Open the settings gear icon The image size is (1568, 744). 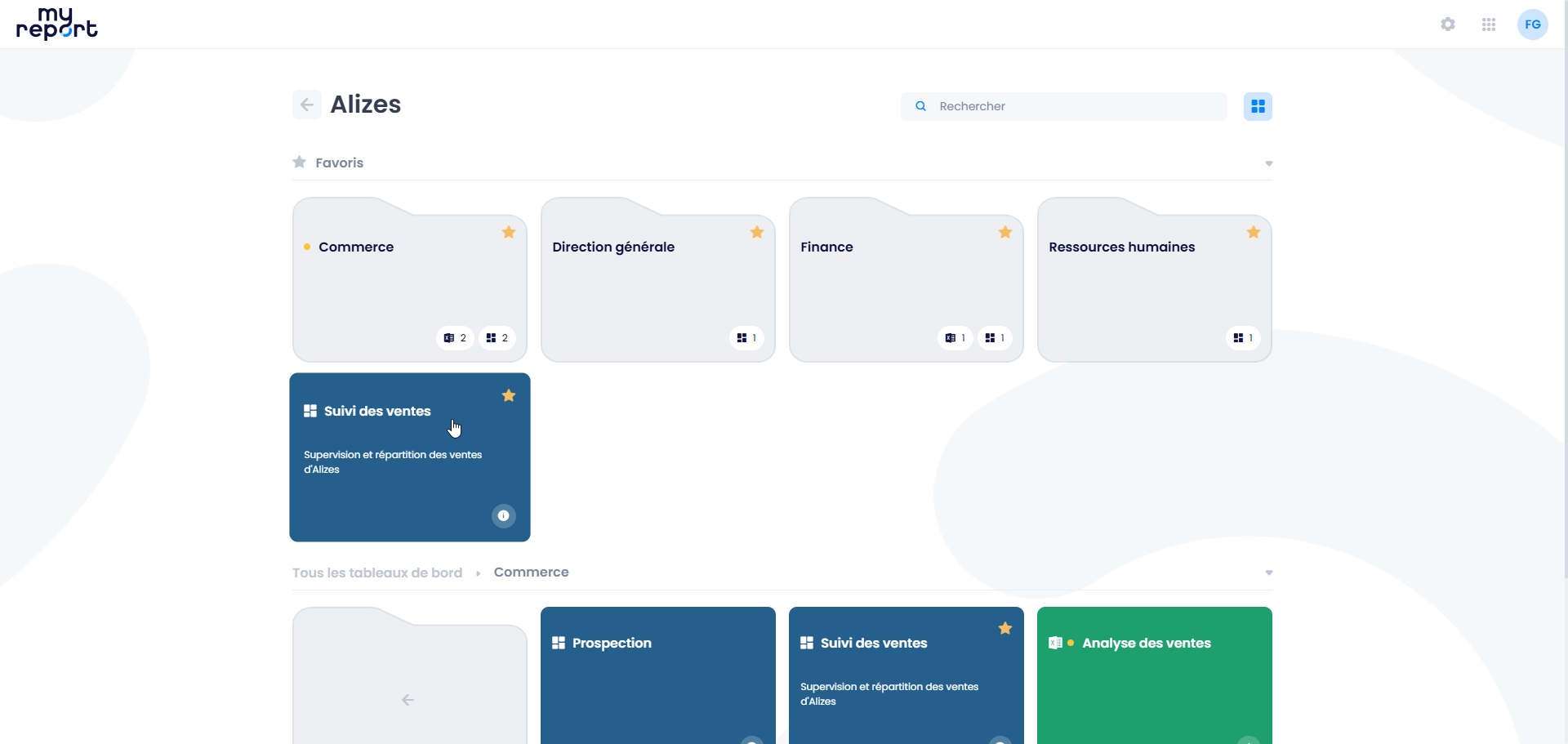pyautogui.click(x=1448, y=25)
